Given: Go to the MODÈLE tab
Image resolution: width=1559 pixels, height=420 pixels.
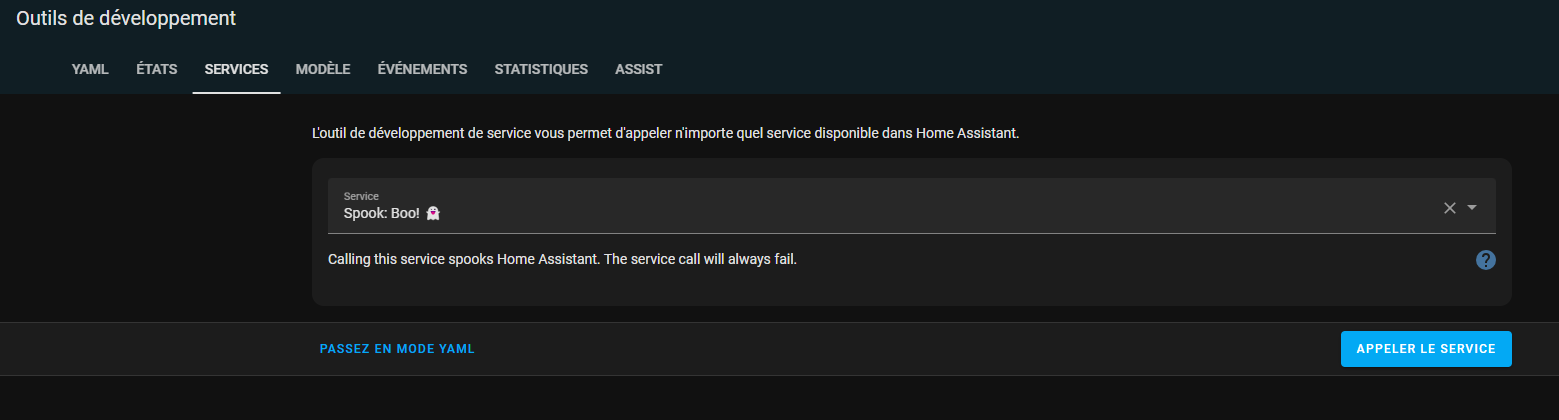Looking at the screenshot, I should 323,69.
